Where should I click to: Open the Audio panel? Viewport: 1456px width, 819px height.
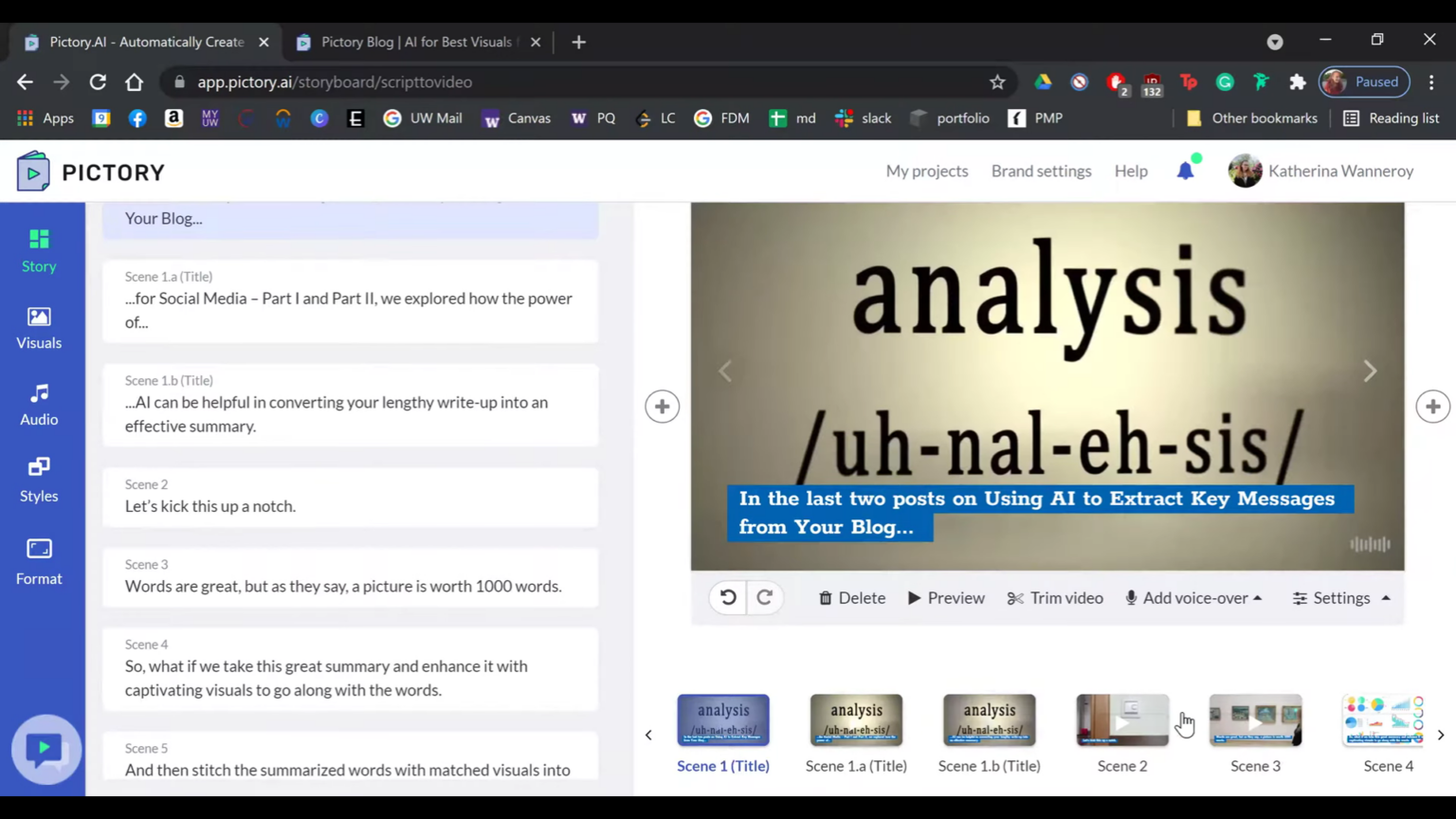click(x=39, y=404)
